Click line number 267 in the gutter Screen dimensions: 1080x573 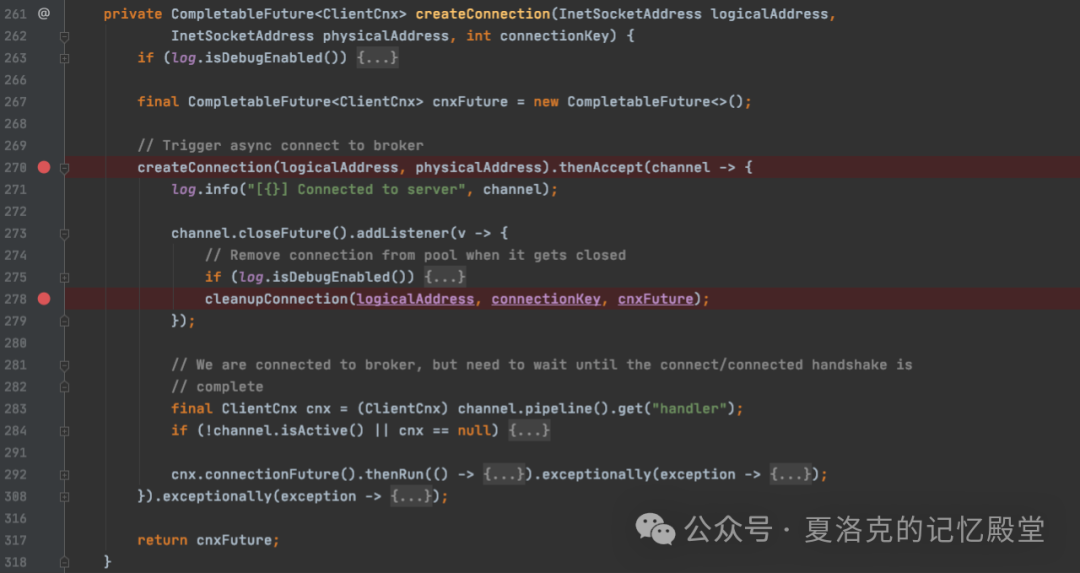(x=15, y=102)
